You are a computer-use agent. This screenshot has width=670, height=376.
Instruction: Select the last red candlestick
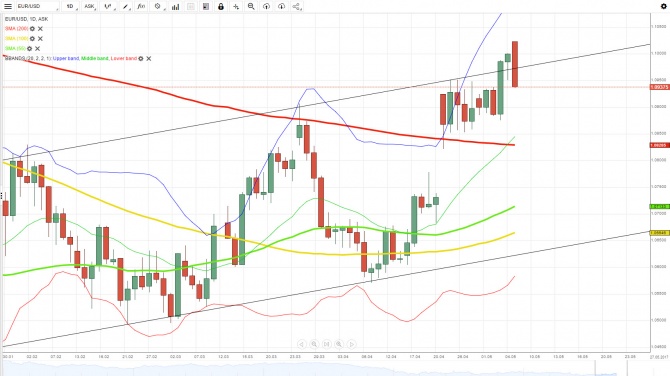click(x=515, y=64)
